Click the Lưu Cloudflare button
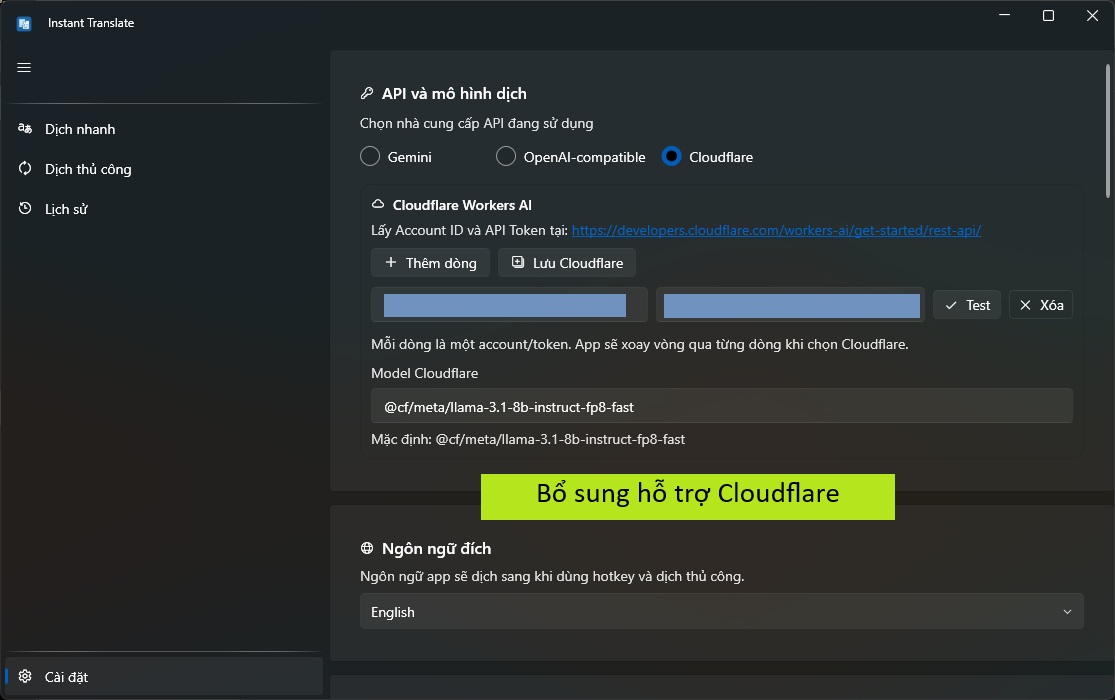1115x700 pixels. coord(567,263)
